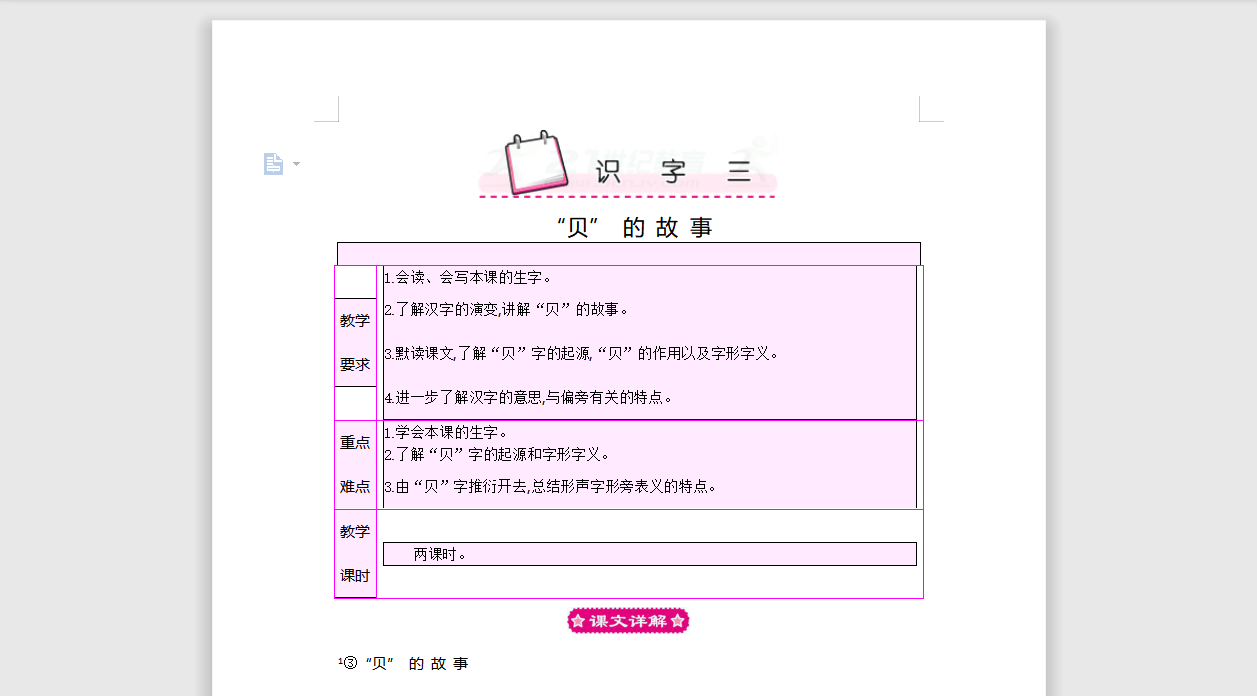Select the 教学要求 cell in the table
Image resolution: width=1257 pixels, height=696 pixels.
[x=355, y=342]
